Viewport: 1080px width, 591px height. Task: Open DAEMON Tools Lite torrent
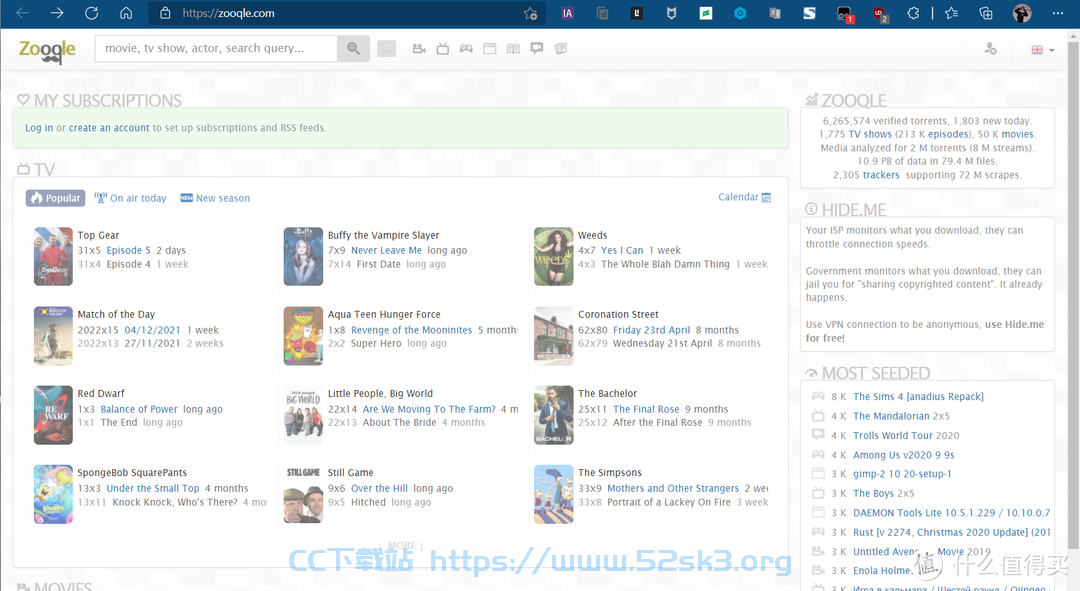coord(952,512)
